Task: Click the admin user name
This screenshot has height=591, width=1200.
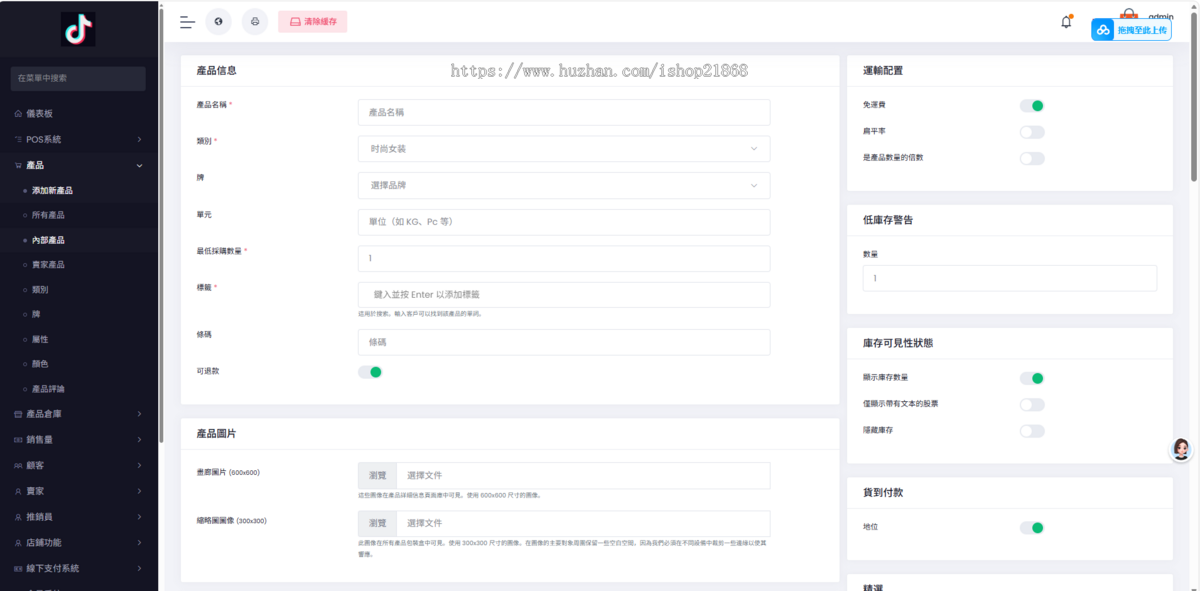Action: [1161, 15]
